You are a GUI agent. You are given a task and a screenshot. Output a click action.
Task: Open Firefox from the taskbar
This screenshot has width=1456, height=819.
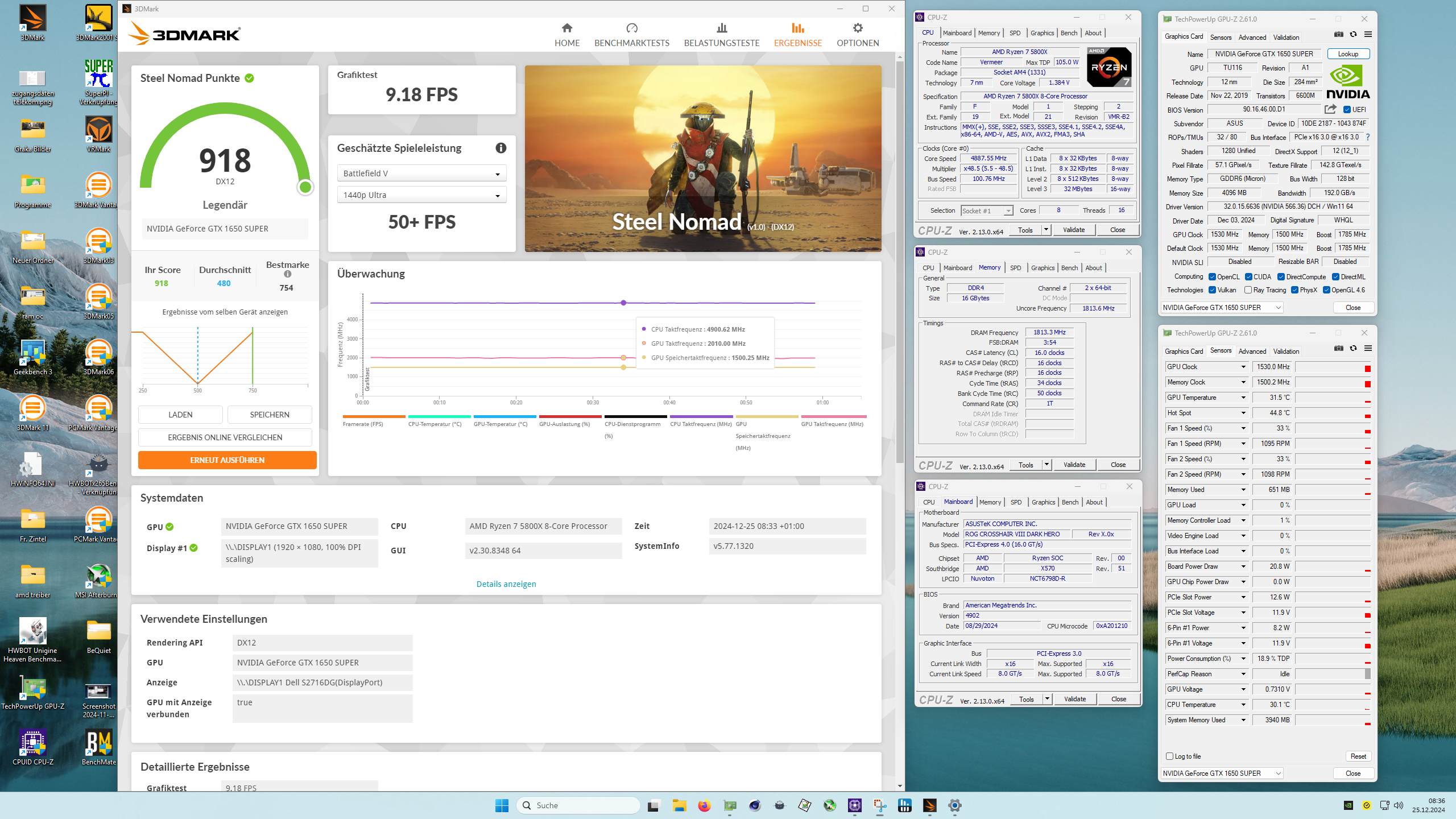(704, 805)
